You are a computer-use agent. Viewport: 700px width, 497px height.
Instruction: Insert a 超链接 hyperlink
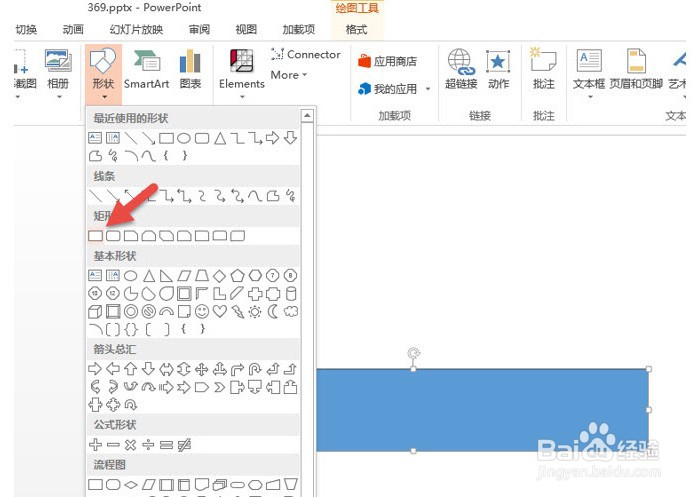(x=461, y=70)
